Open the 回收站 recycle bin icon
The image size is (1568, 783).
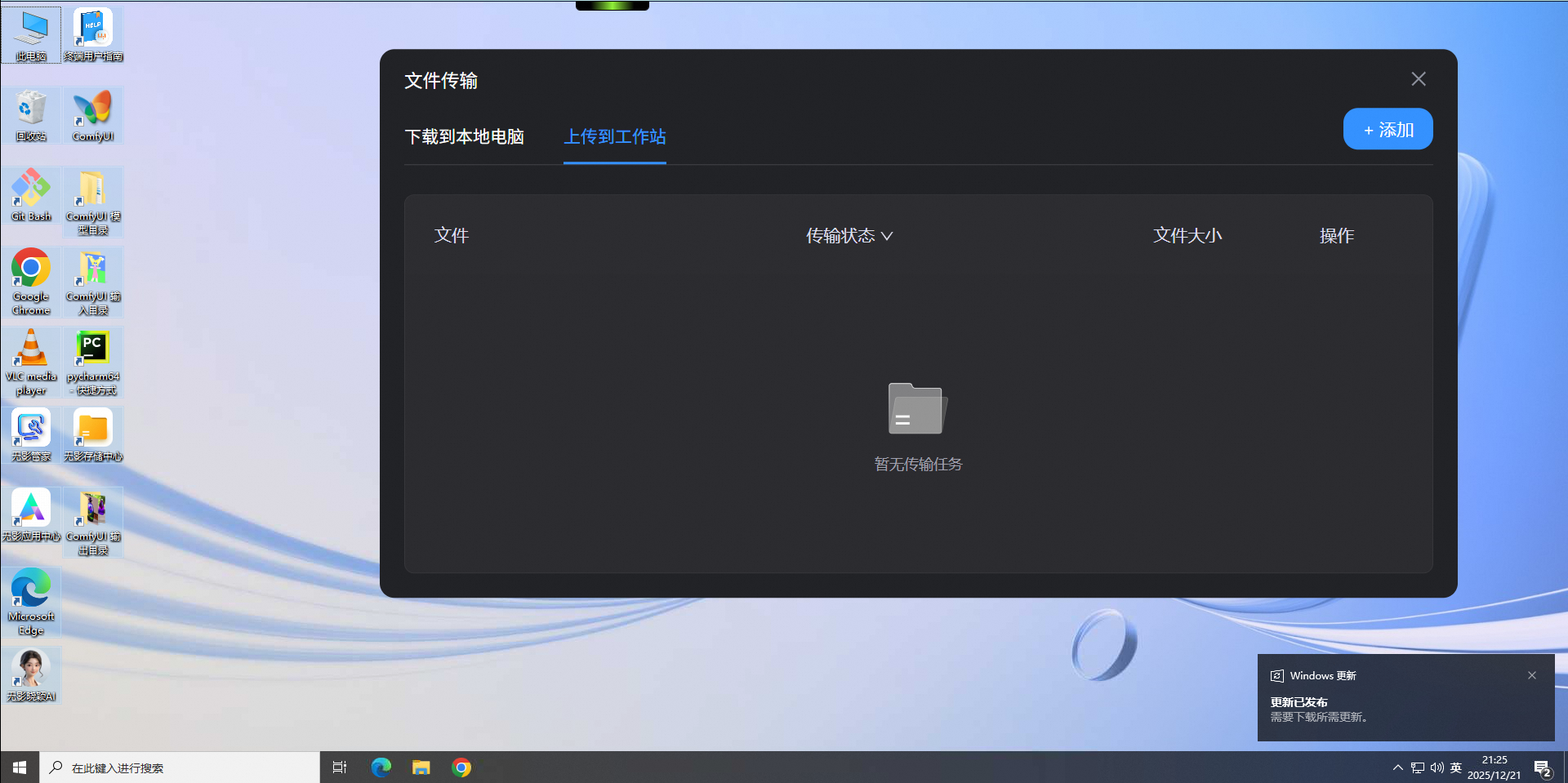(x=31, y=114)
